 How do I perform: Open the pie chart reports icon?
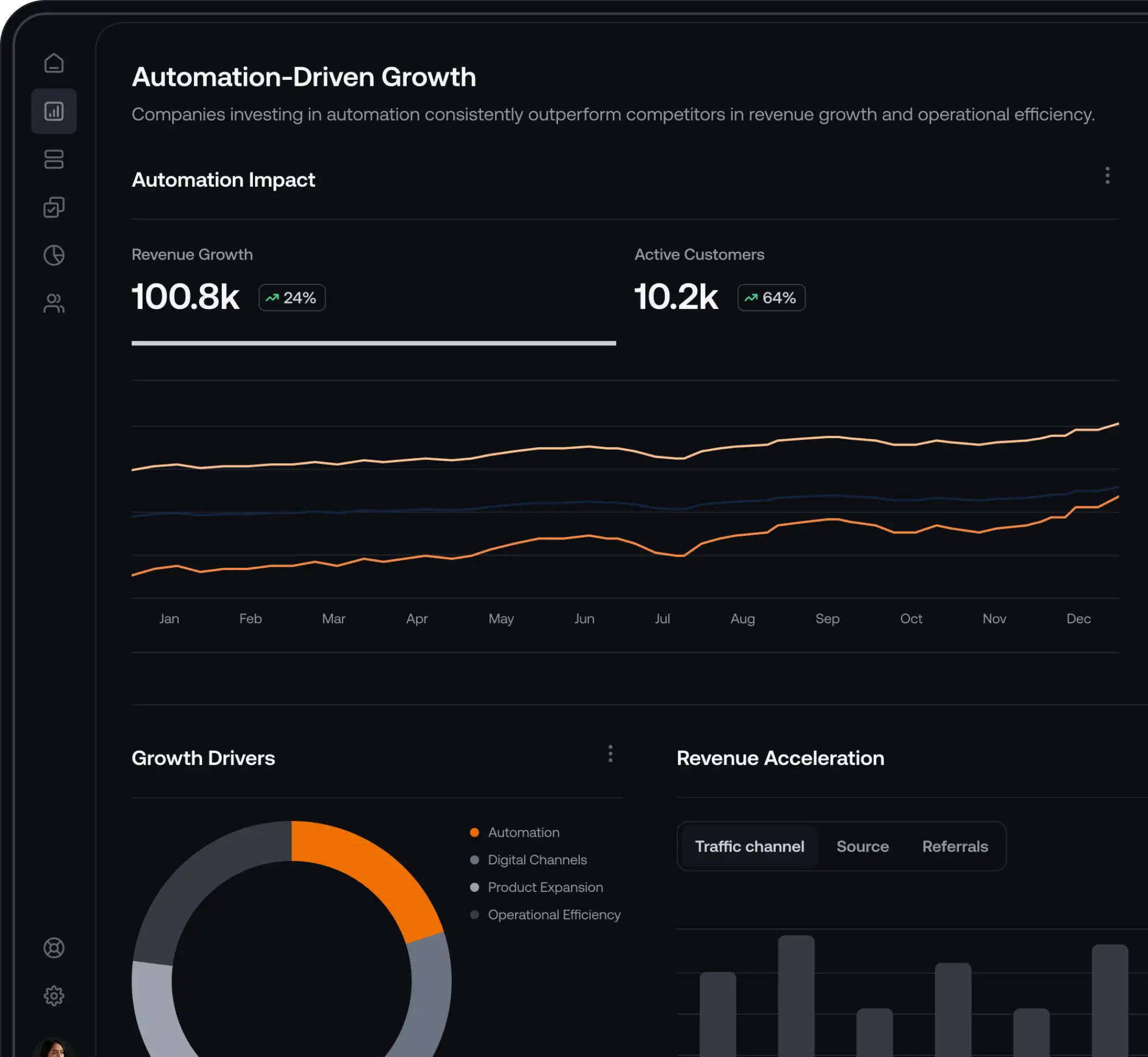click(x=54, y=255)
